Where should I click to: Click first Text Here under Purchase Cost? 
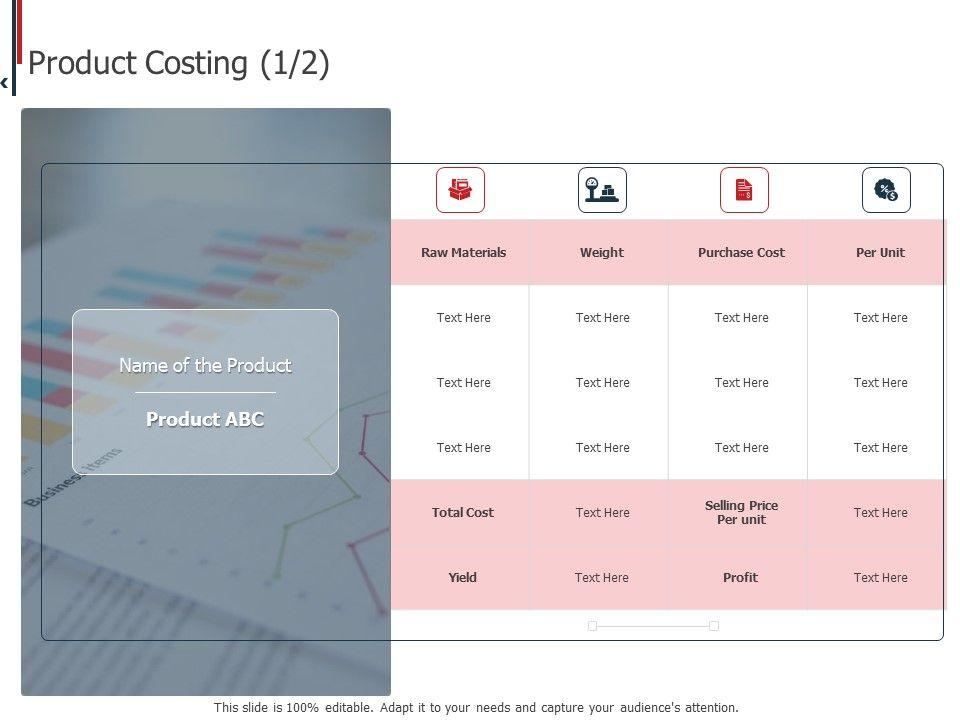coord(741,318)
